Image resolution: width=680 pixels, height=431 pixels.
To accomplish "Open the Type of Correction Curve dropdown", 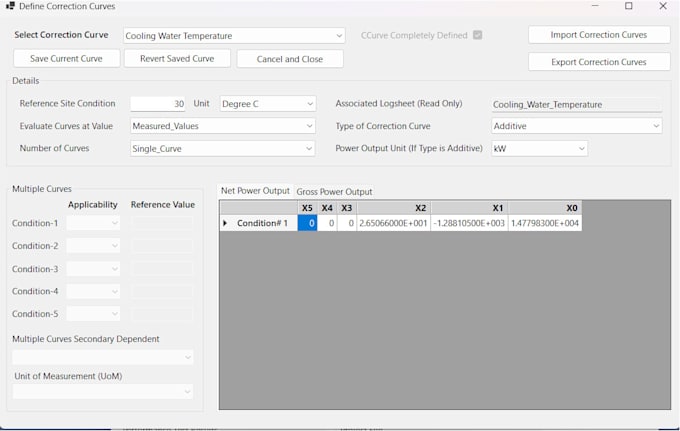I will 576,126.
